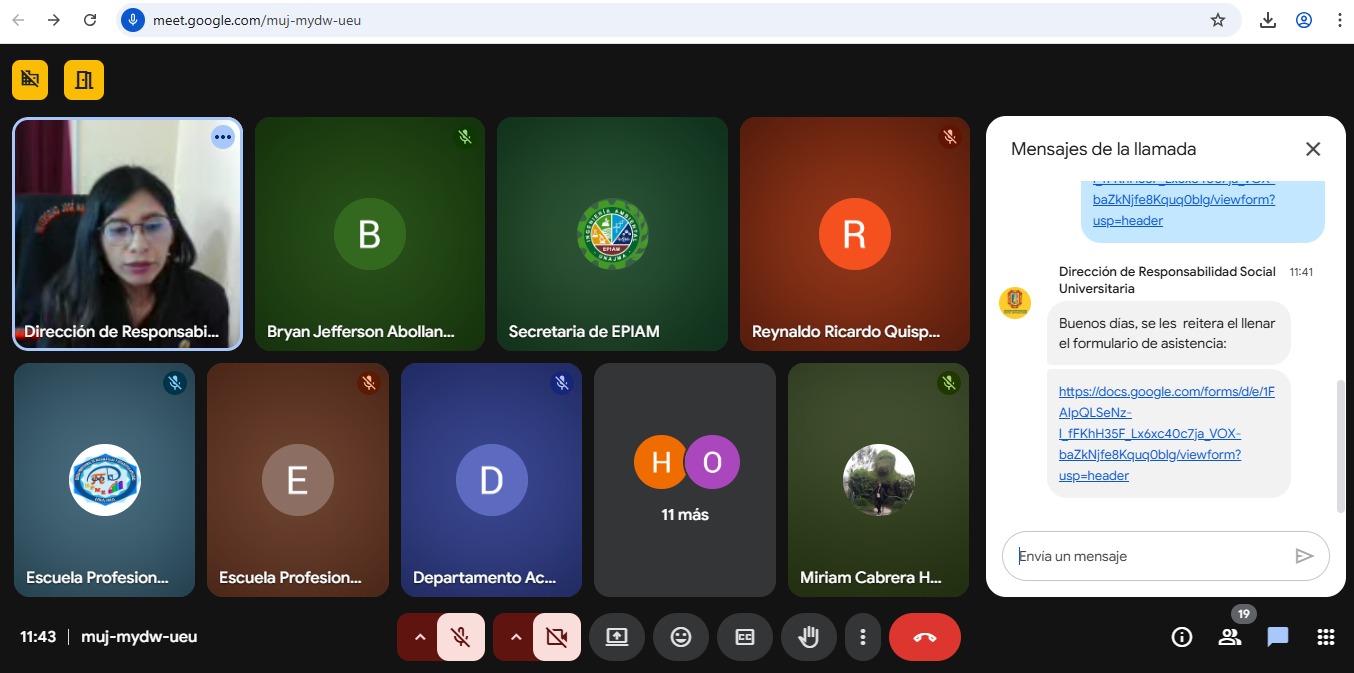Image resolution: width=1354 pixels, height=673 pixels.
Task: Toggle the microphone mute button
Action: click(460, 637)
